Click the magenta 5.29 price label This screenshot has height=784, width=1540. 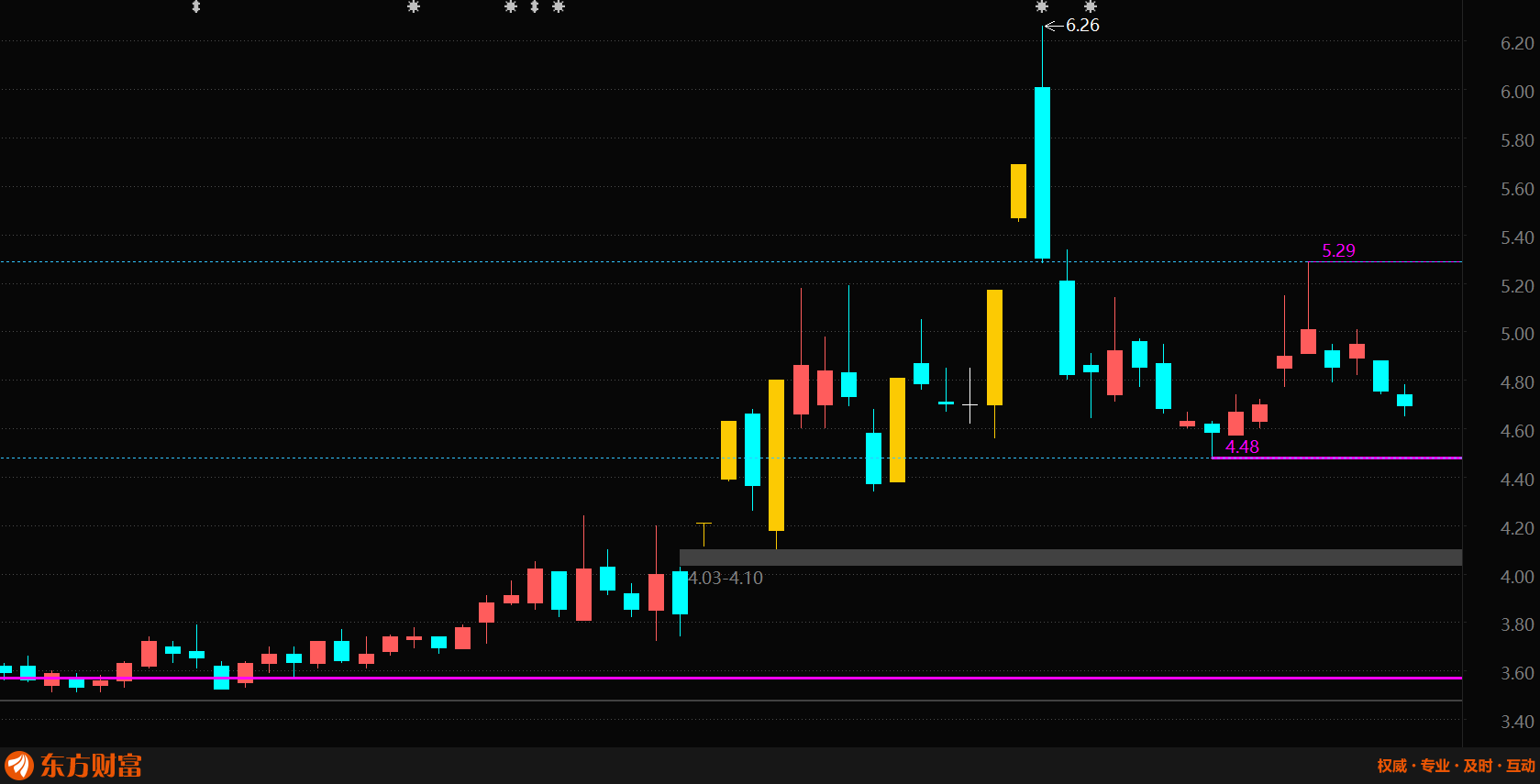pos(1338,250)
